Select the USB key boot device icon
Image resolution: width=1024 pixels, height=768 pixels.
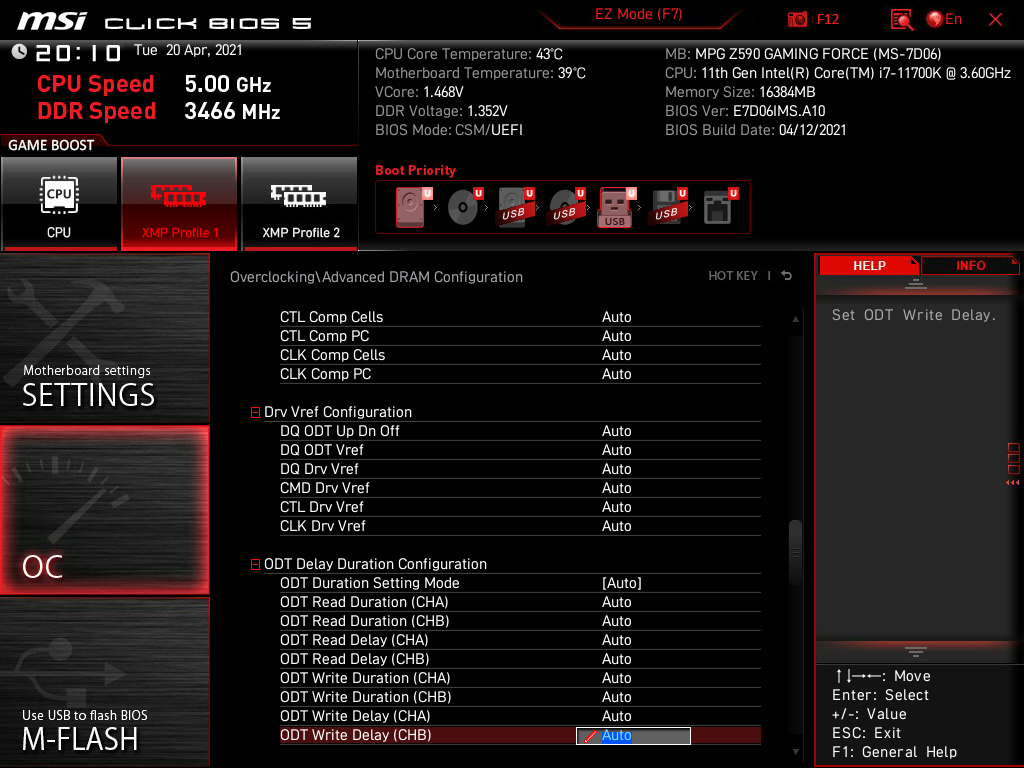[x=616, y=207]
